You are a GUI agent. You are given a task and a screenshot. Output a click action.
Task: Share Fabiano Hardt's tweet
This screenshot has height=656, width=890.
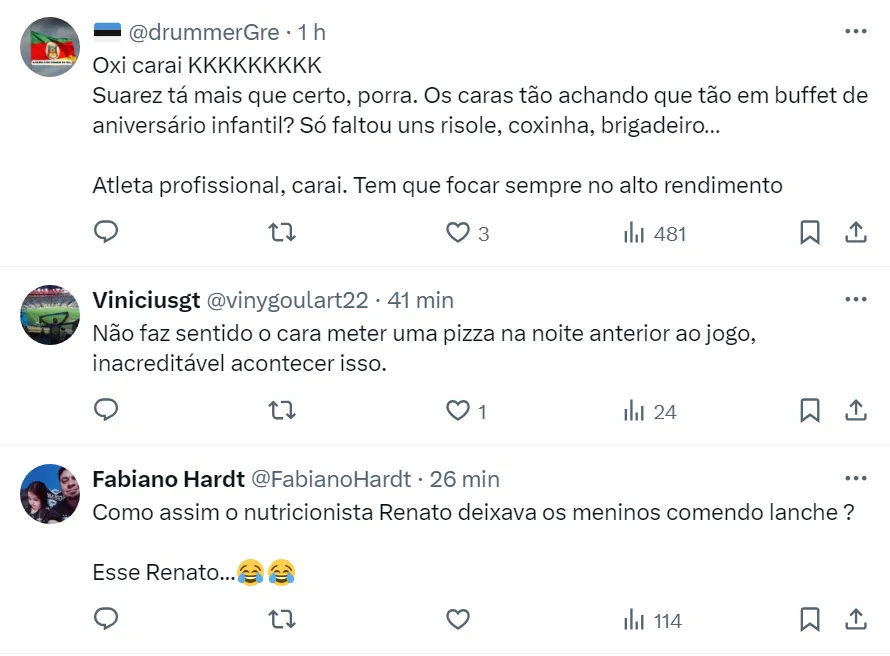coord(856,620)
